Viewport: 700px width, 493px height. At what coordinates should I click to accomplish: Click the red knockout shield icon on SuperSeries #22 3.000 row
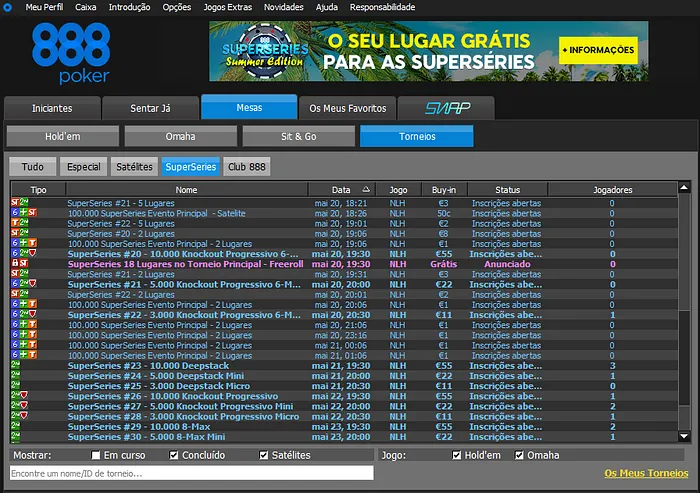[x=33, y=314]
